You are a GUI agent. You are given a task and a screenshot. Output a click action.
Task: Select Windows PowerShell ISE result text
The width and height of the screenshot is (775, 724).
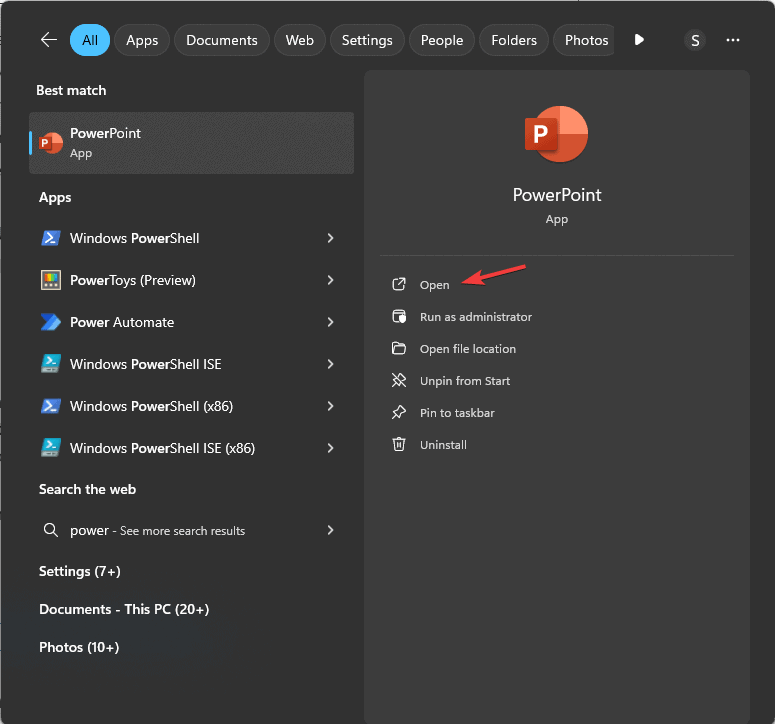145,364
